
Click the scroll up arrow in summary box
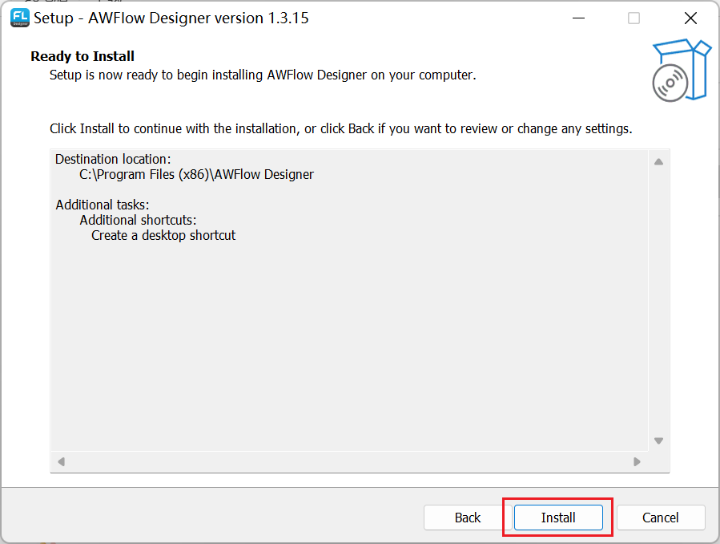[658, 162]
